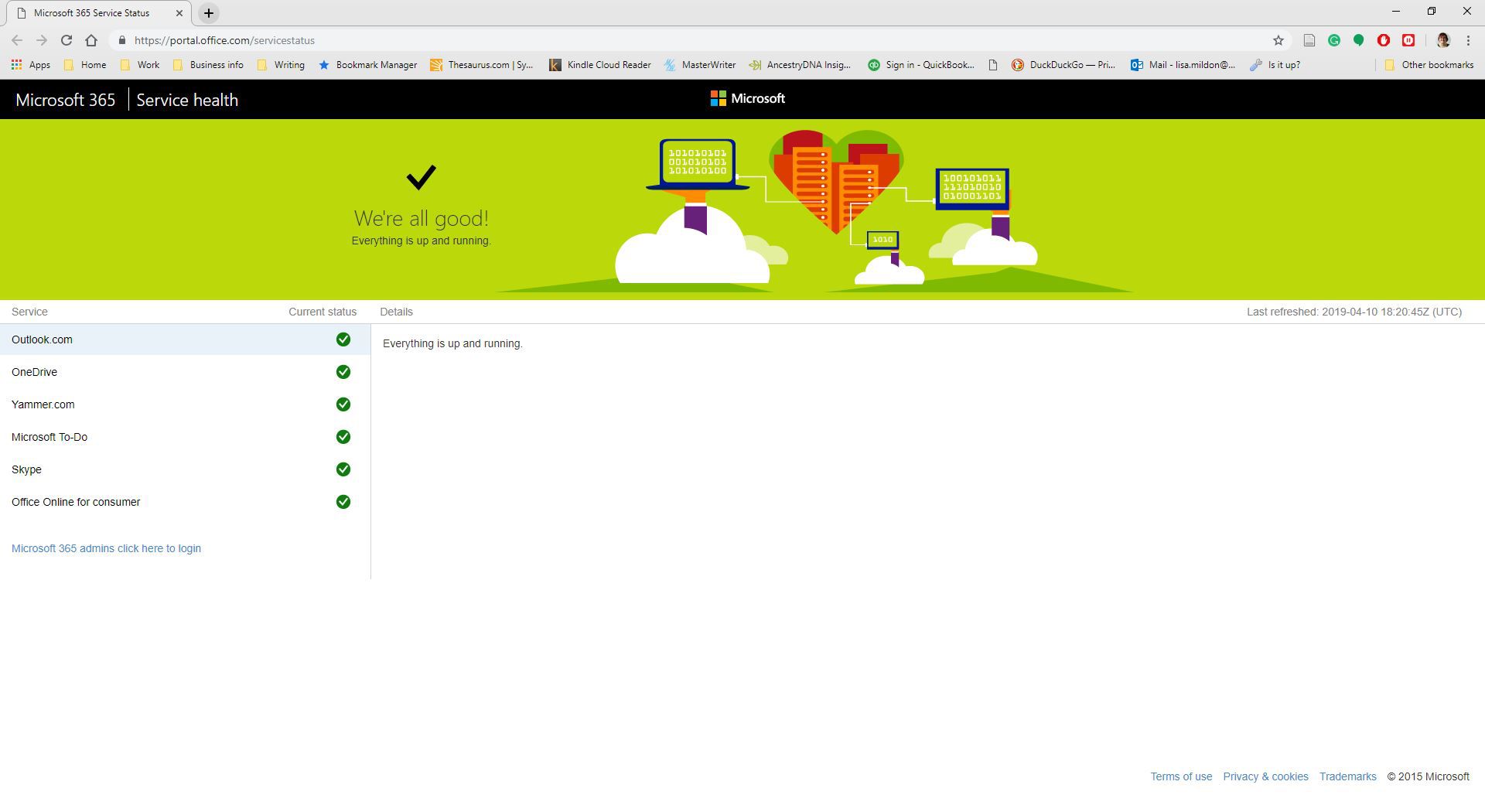Image resolution: width=1485 pixels, height=812 pixels.
Task: Click the Current status column header
Action: click(x=323, y=312)
